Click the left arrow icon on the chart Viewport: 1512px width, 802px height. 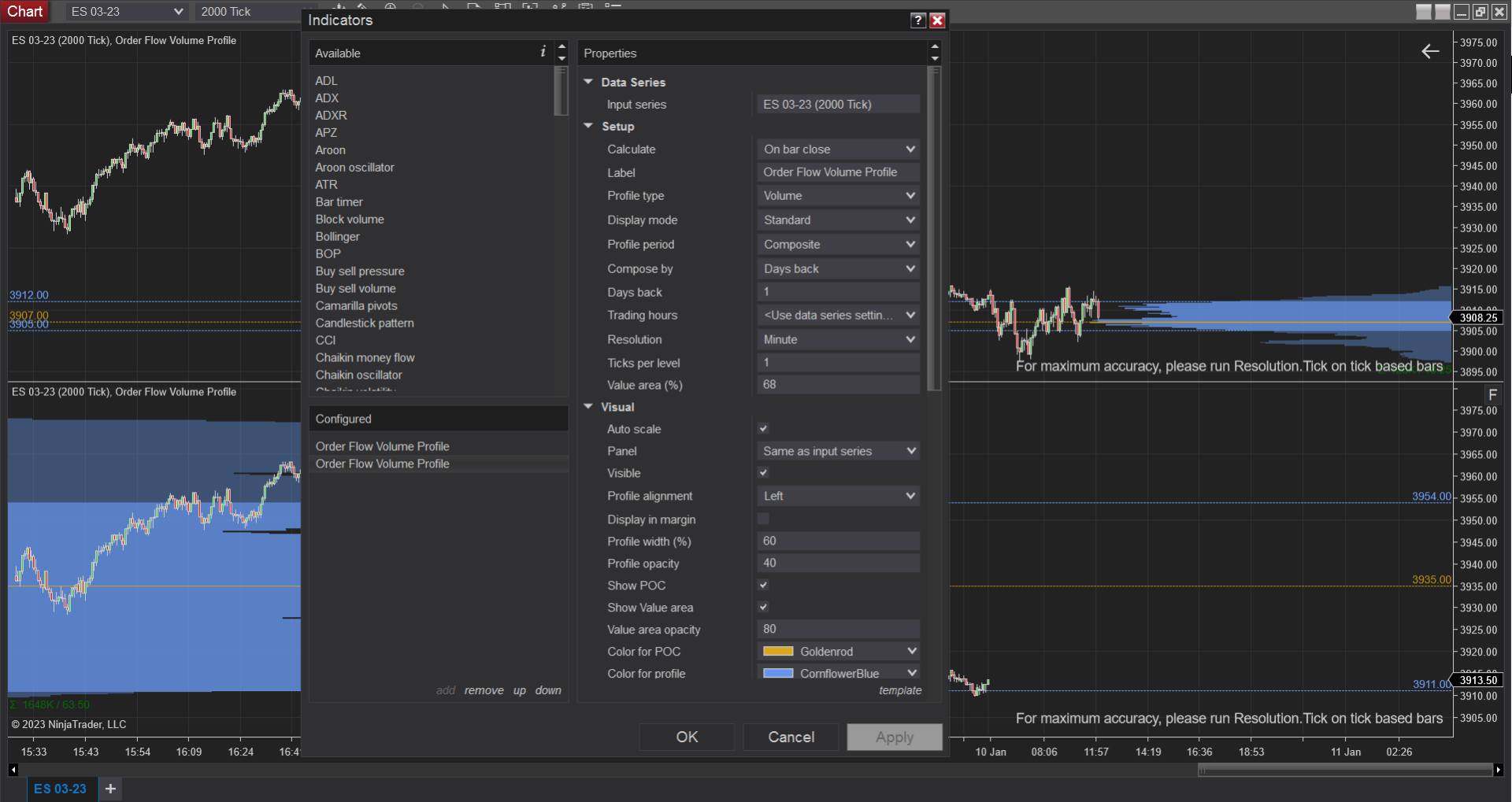(x=1430, y=52)
